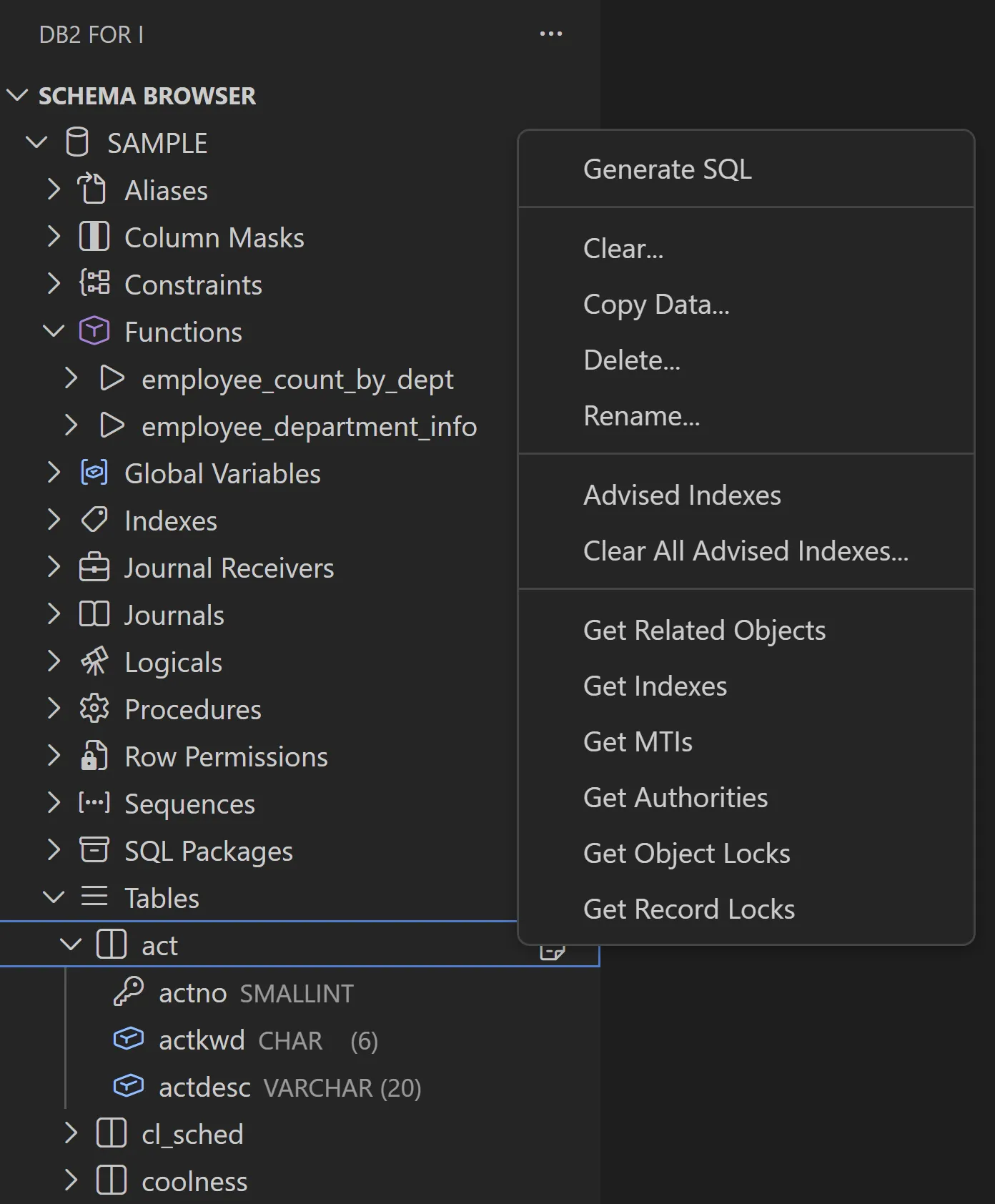Expand the Aliases node
995x1204 pixels.
[54, 190]
